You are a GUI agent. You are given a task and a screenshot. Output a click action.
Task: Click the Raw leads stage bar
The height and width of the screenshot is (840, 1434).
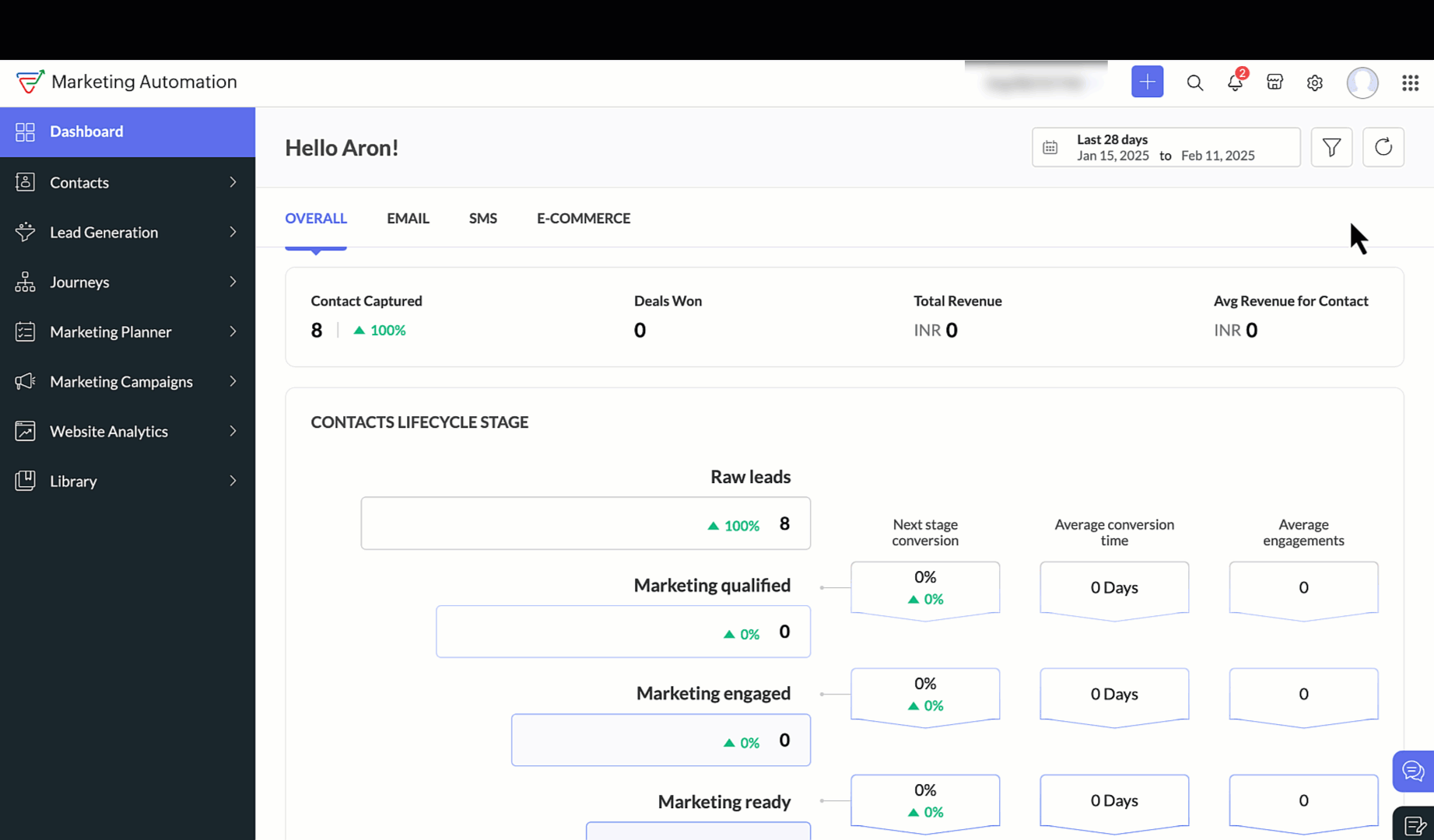coord(585,523)
